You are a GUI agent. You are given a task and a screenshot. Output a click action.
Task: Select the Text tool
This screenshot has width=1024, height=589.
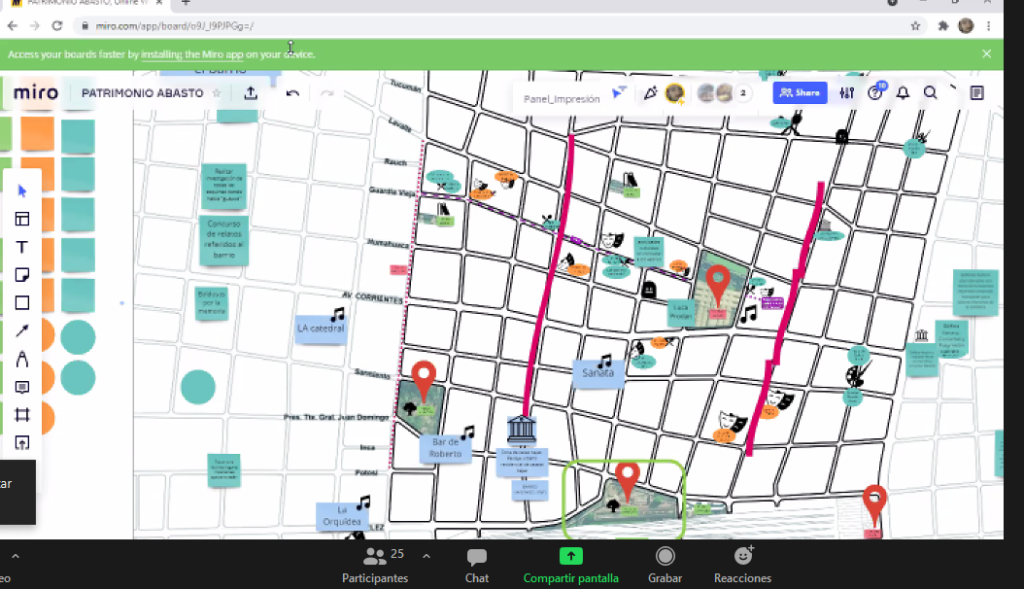click(x=22, y=247)
